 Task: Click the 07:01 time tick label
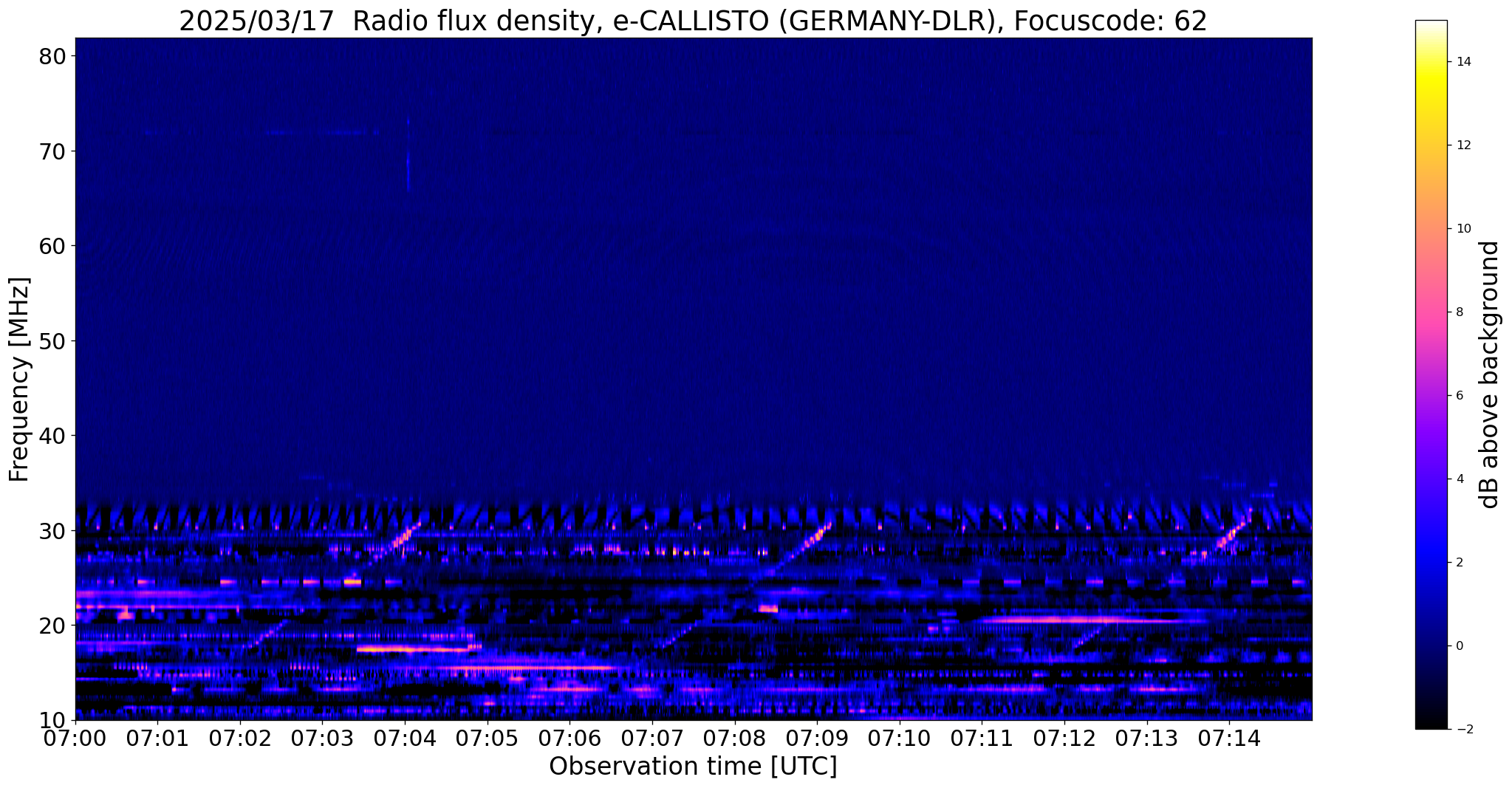click(158, 738)
